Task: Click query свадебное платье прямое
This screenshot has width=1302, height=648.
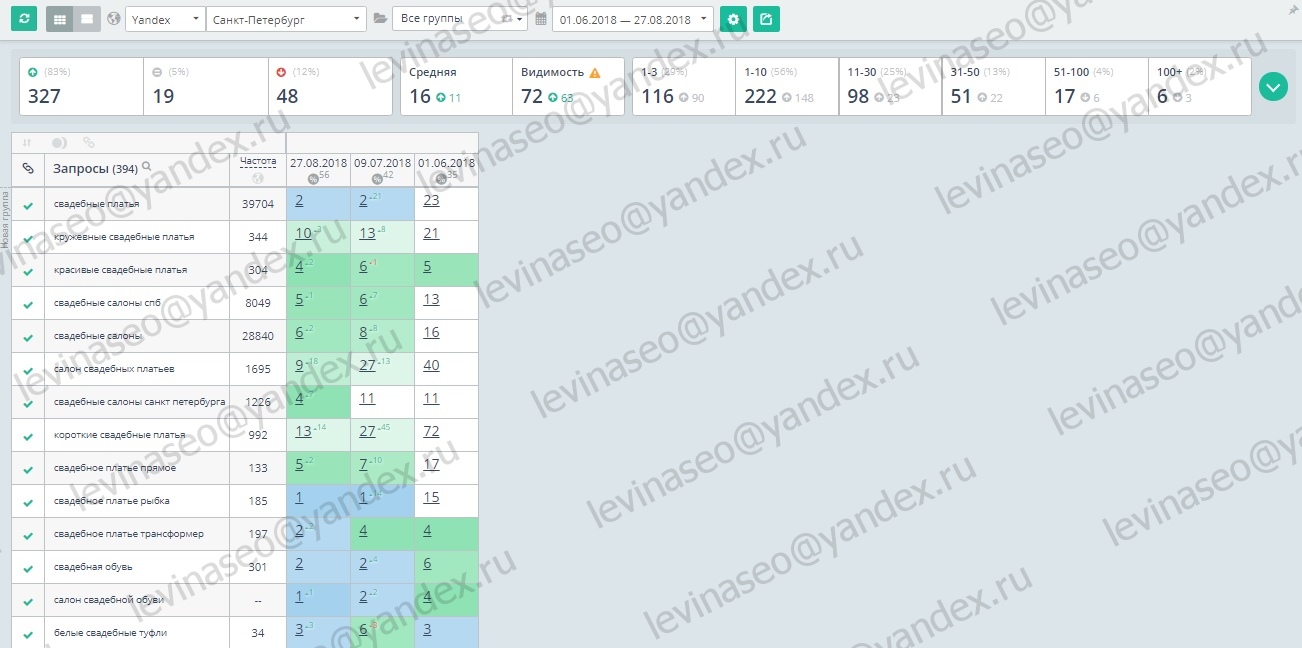Action: pos(114,468)
